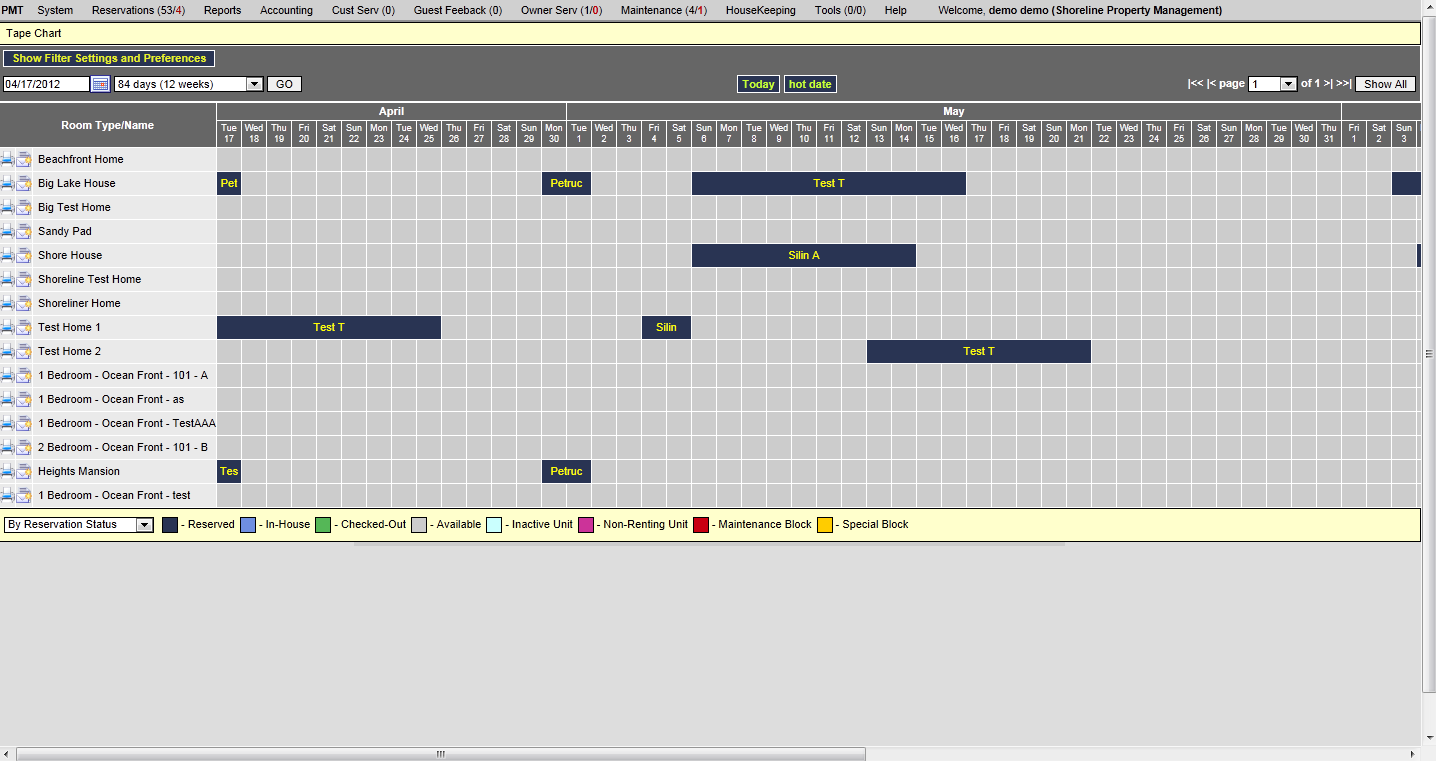This screenshot has width=1436, height=761.
Task: Click the email icon for Test Home 1
Action: [x=24, y=327]
